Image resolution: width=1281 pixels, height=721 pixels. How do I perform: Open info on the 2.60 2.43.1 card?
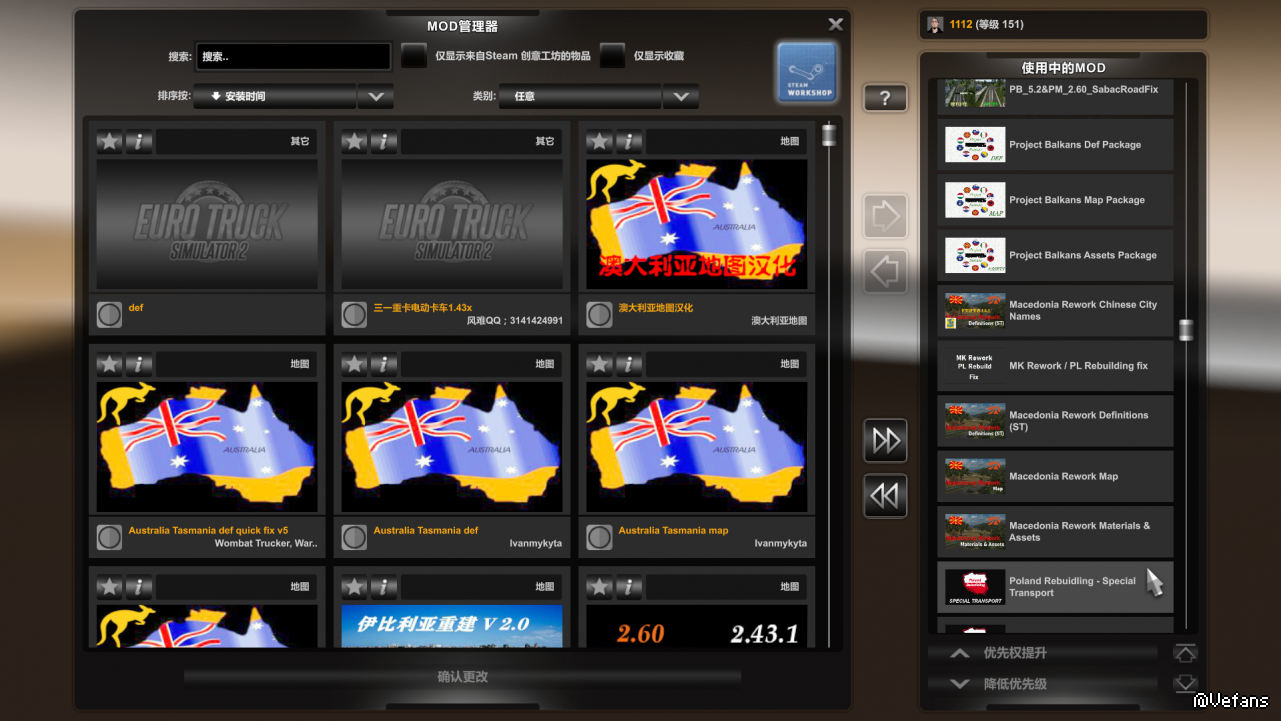tap(629, 586)
